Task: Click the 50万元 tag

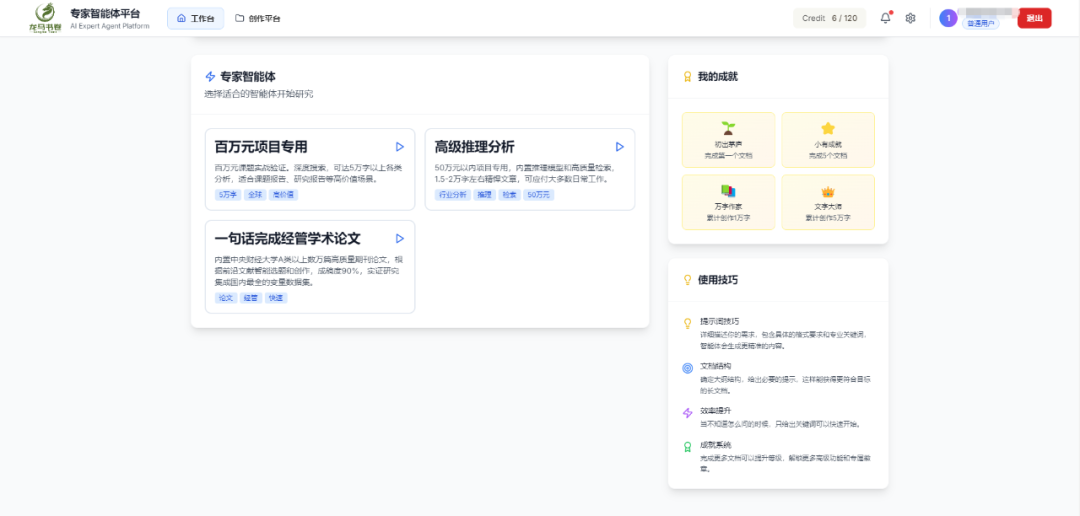Action: [539, 195]
